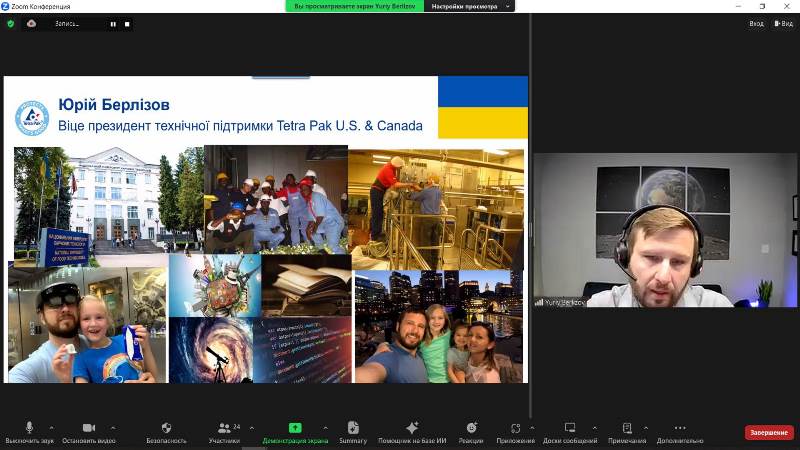Viewport: 800px width, 450px height.
Task: Click the Tetra Pak logo on slide
Action: (x=32, y=118)
